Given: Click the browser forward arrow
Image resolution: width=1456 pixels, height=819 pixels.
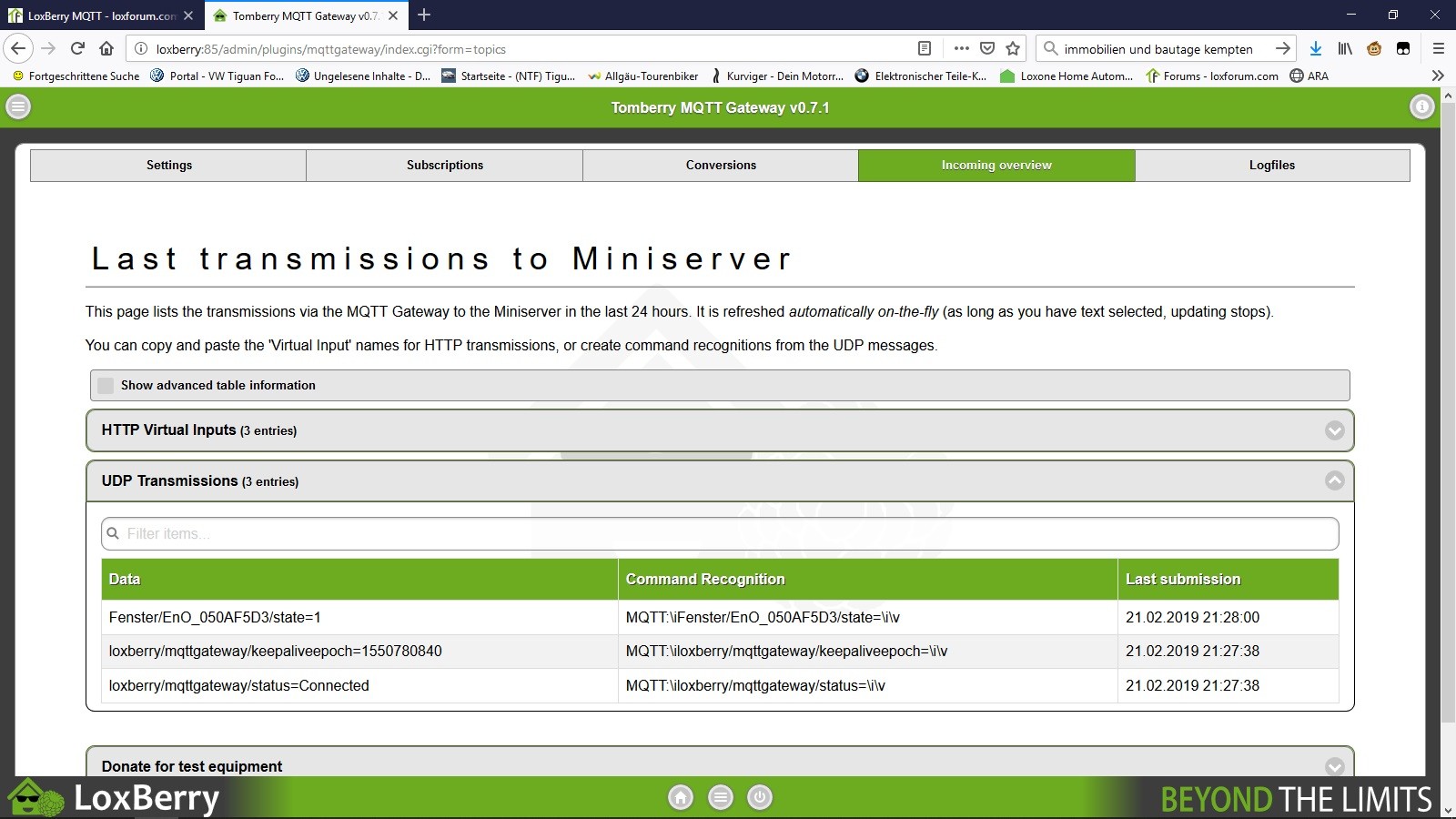Looking at the screenshot, I should (48, 48).
